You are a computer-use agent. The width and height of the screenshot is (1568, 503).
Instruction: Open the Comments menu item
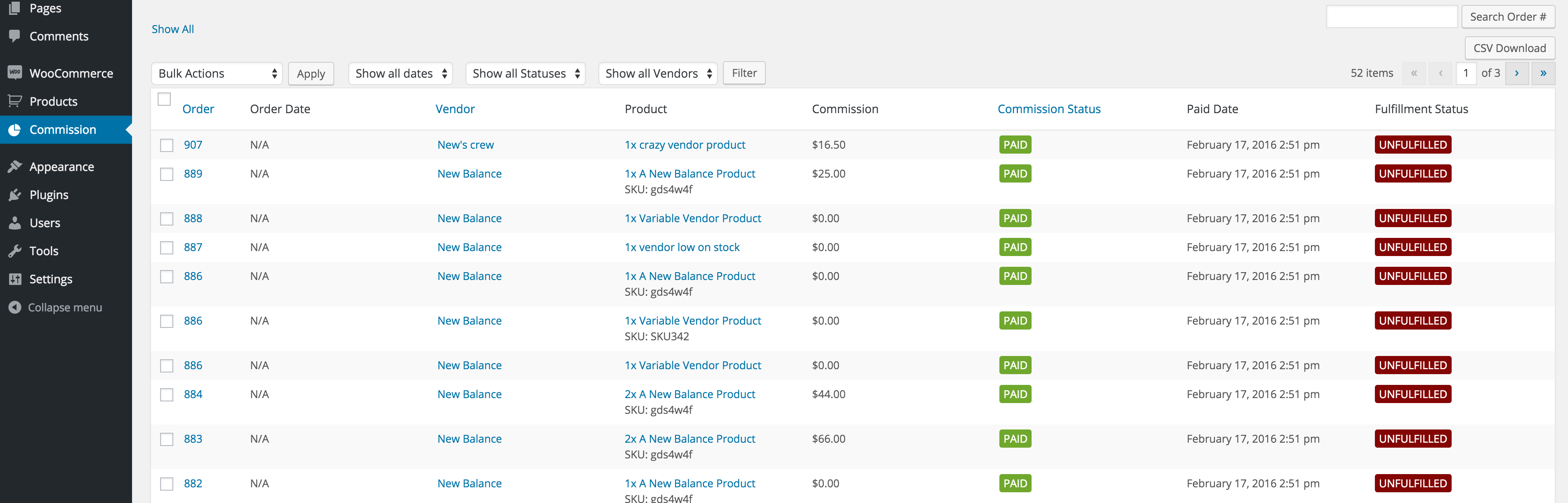pos(59,36)
